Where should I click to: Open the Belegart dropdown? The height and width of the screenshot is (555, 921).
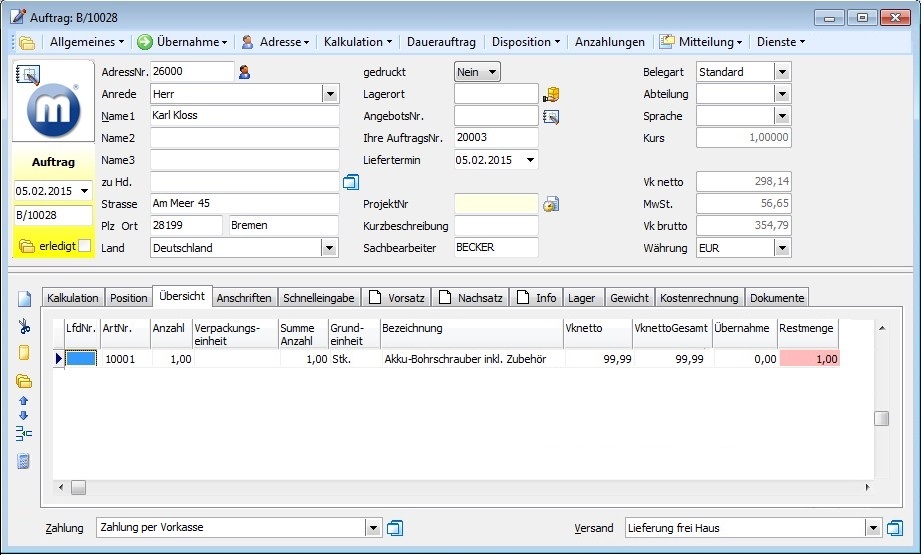click(x=782, y=72)
